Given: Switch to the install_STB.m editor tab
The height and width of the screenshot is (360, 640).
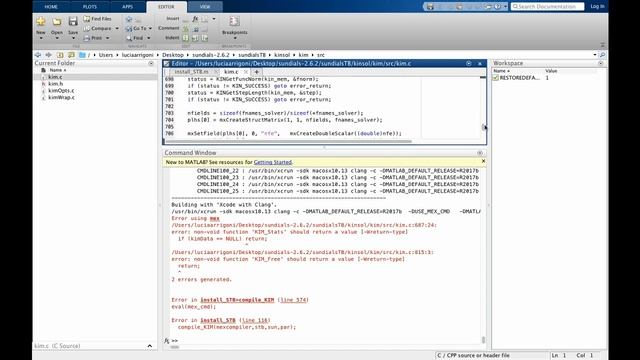Looking at the screenshot, I should 191,72.
